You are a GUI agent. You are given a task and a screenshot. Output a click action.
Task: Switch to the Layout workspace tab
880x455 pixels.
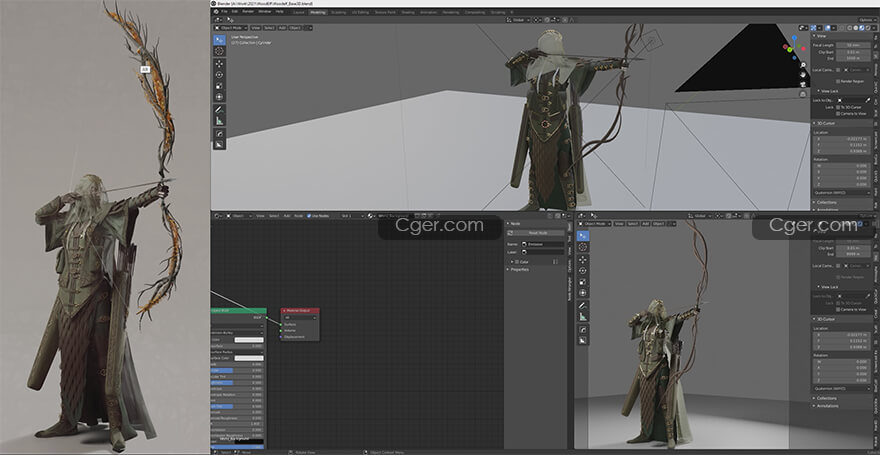(x=299, y=12)
